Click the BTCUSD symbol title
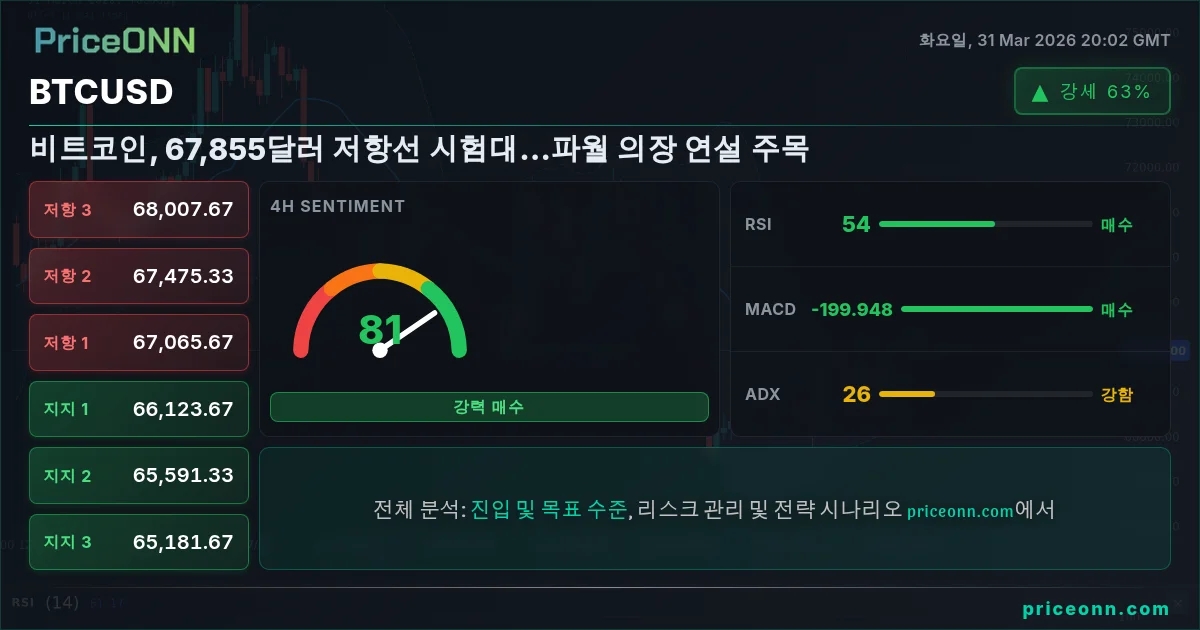1200x630 pixels. coord(102,92)
